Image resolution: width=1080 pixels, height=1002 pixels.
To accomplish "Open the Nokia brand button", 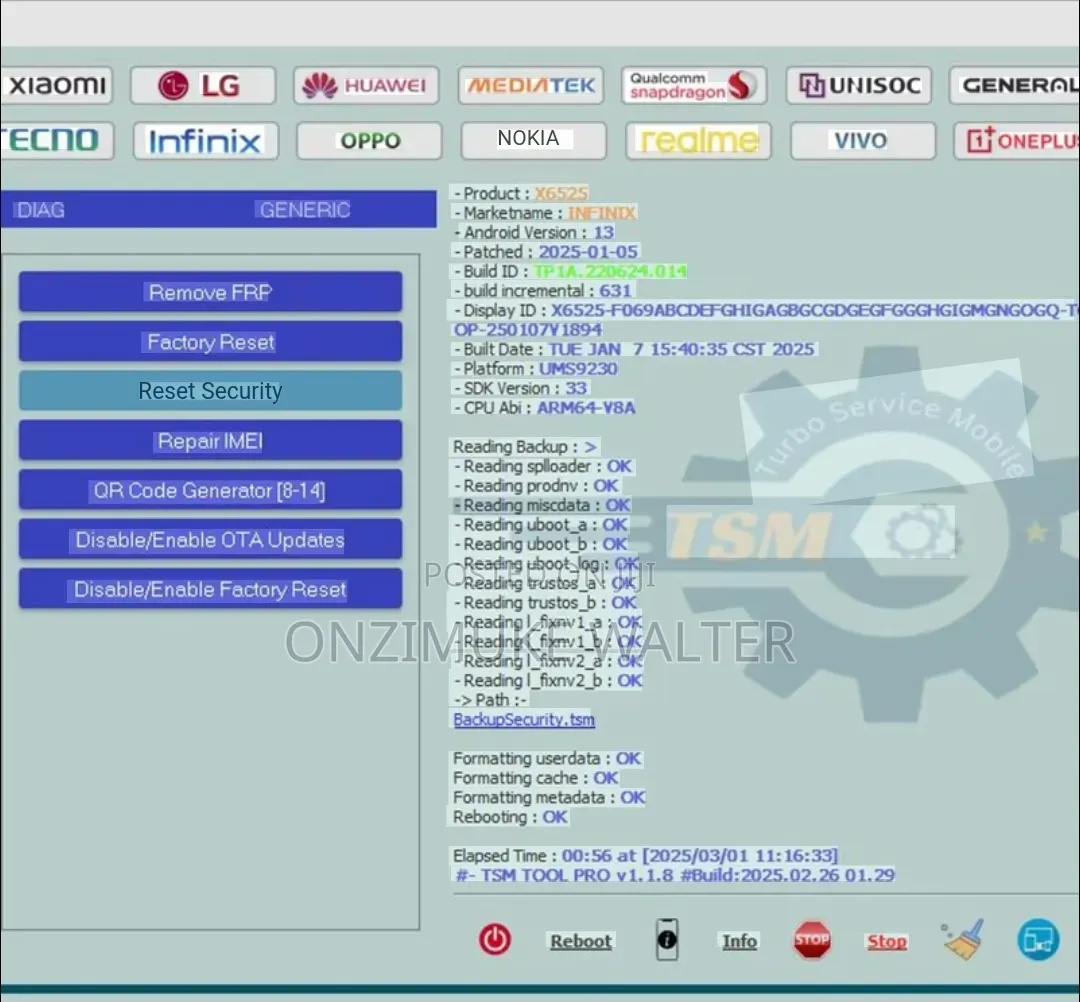I will pos(534,140).
